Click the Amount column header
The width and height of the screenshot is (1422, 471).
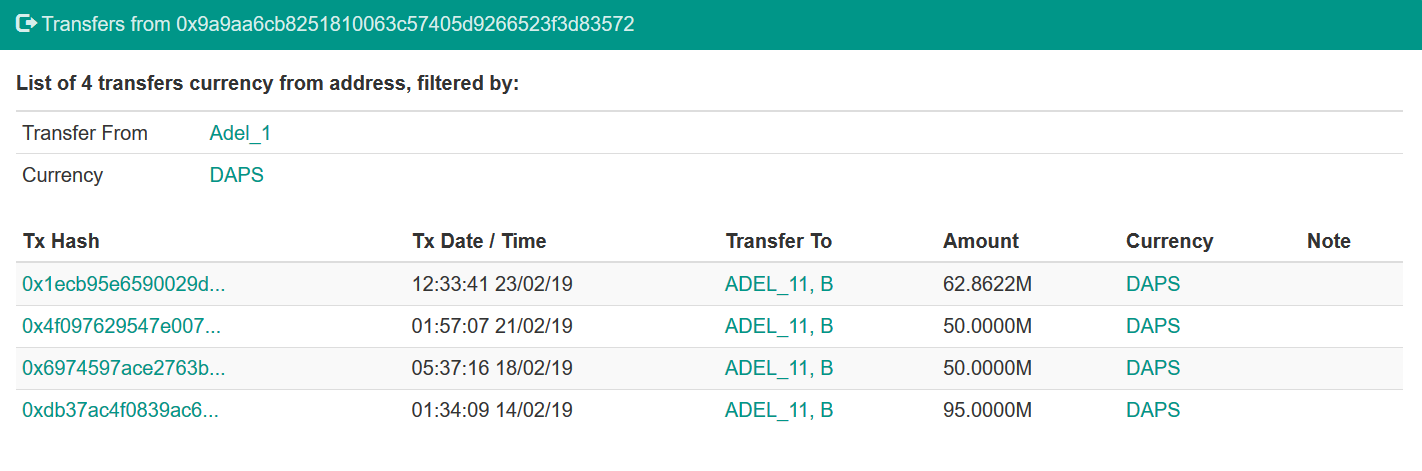coord(981,241)
